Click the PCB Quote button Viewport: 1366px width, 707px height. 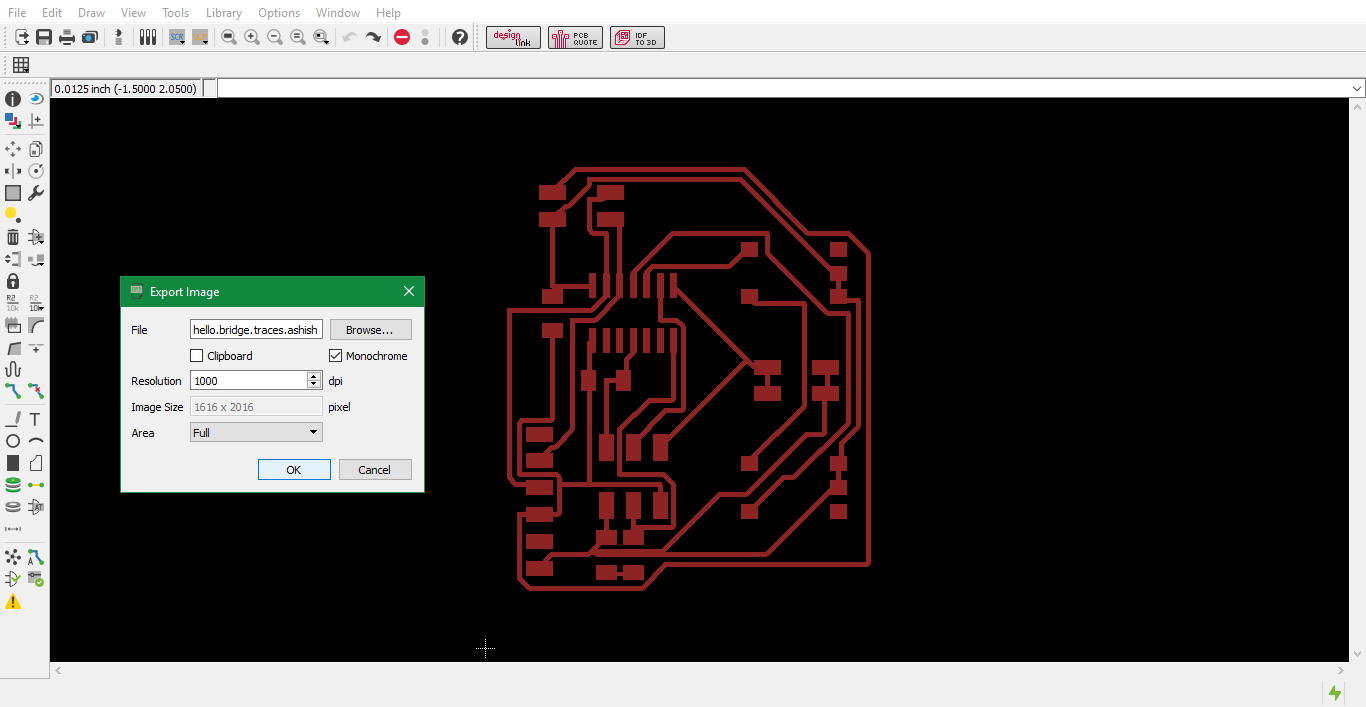(x=575, y=37)
